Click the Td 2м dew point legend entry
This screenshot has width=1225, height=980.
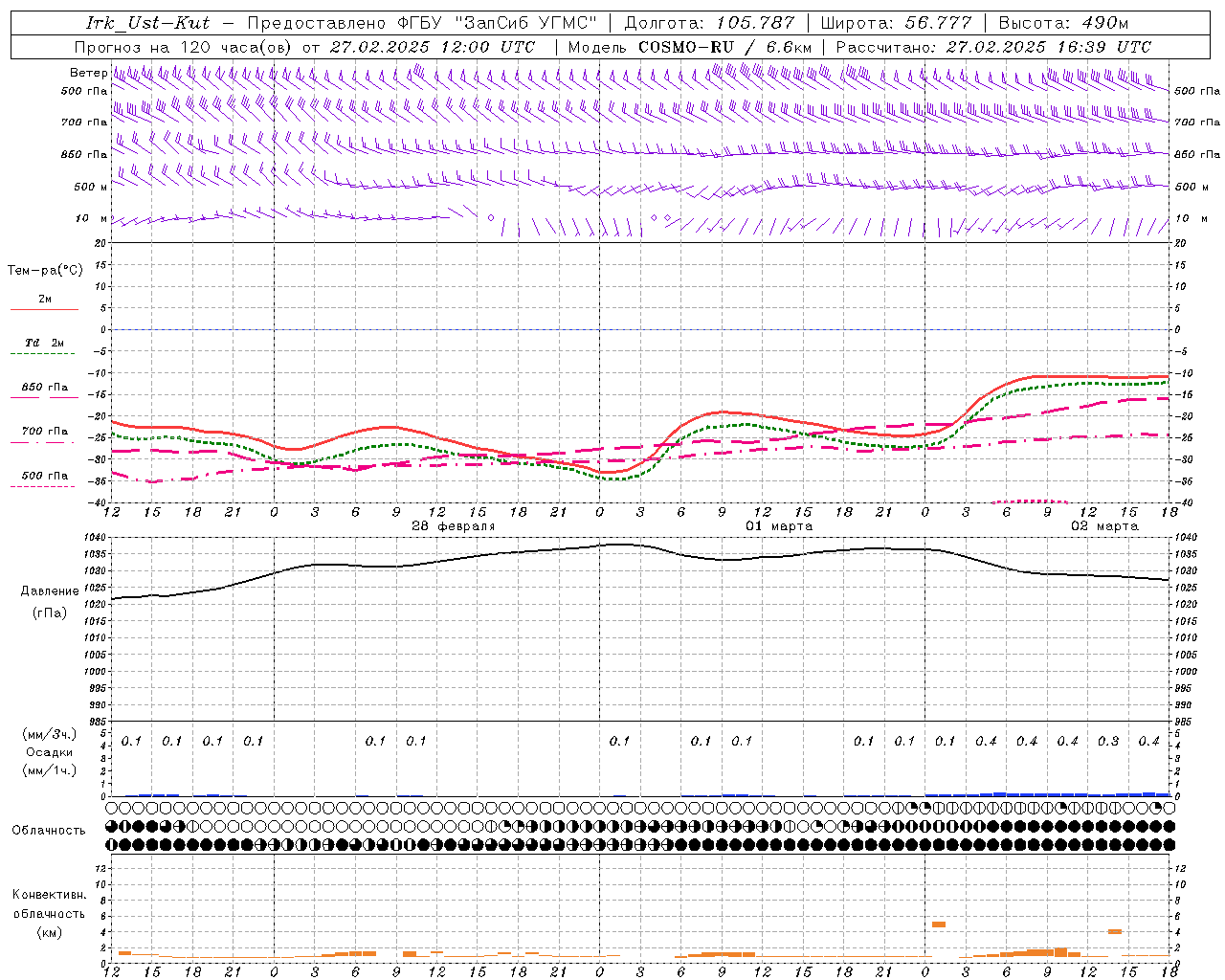pyautogui.click(x=45, y=343)
